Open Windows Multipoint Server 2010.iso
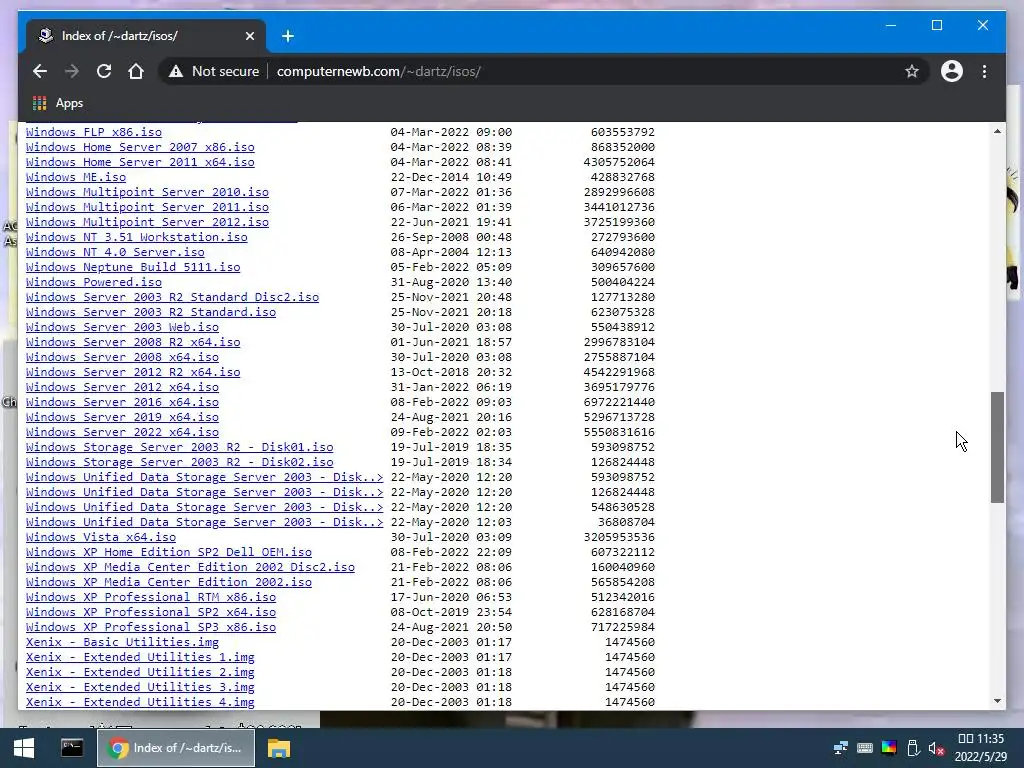The width and height of the screenshot is (1024, 768). (x=147, y=192)
